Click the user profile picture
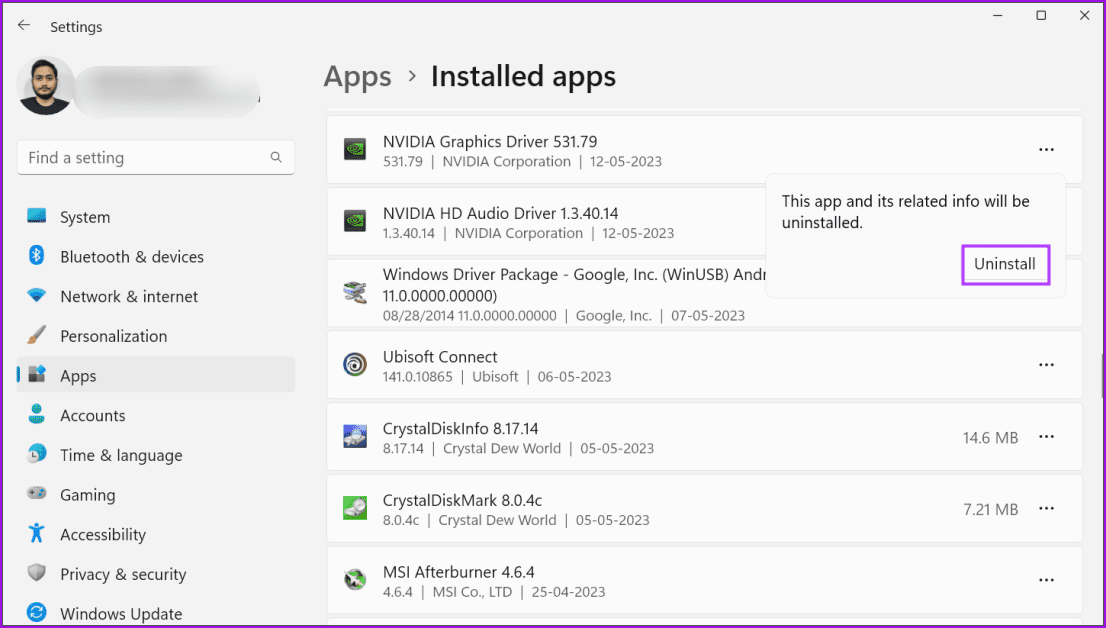Image resolution: width=1106 pixels, height=628 pixels. tap(46, 86)
